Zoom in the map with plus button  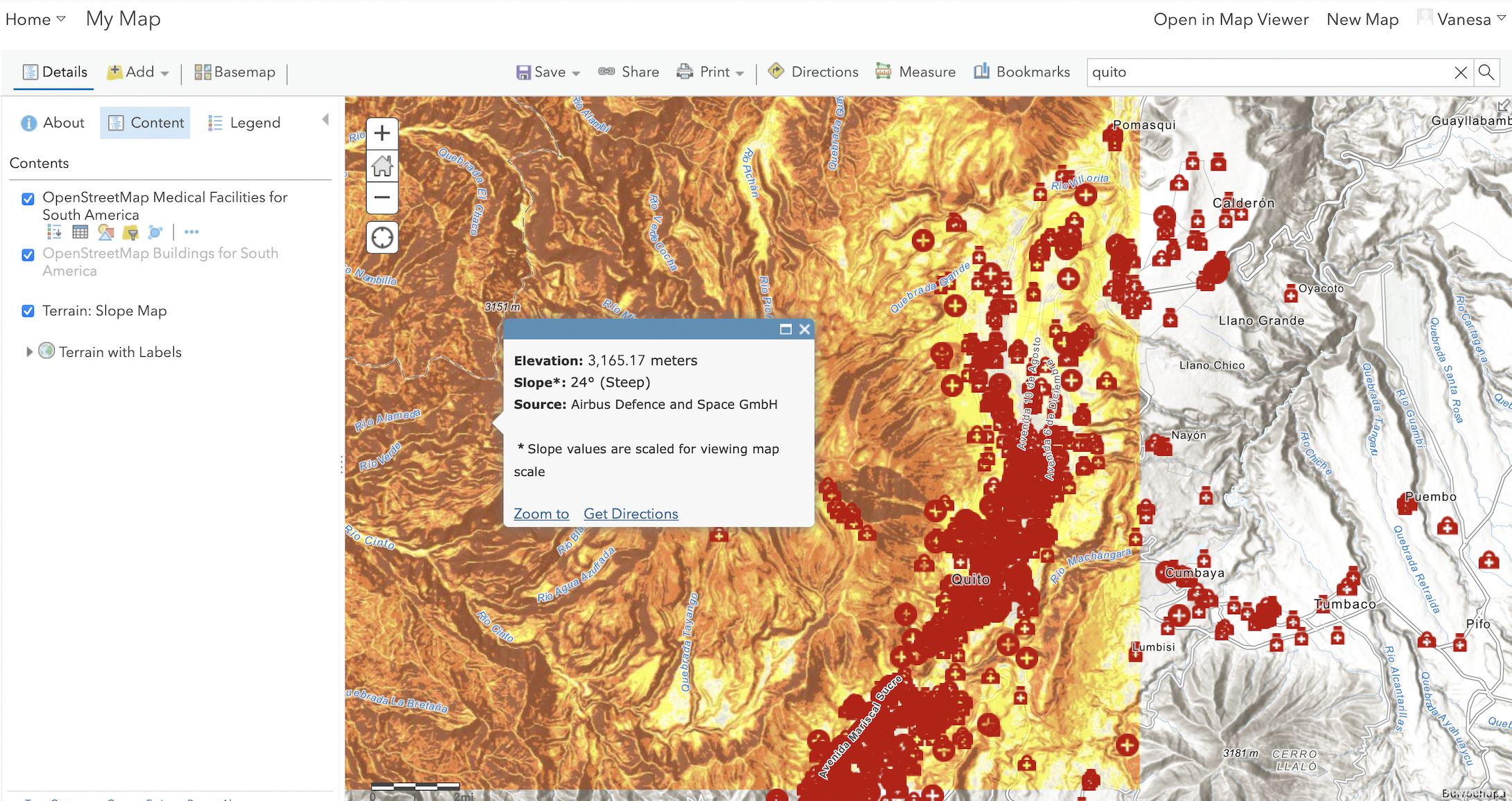click(x=382, y=133)
